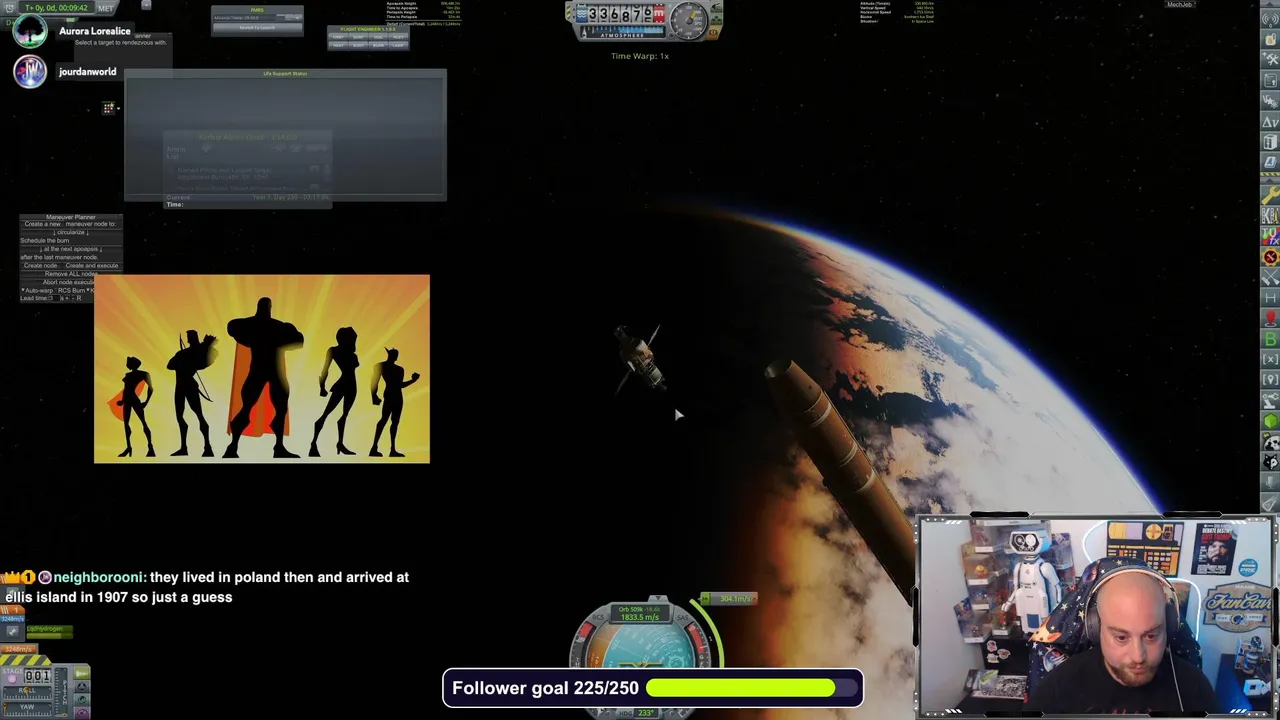
Task: Open the colorful grid app launcher icon
Action: [x=108, y=108]
